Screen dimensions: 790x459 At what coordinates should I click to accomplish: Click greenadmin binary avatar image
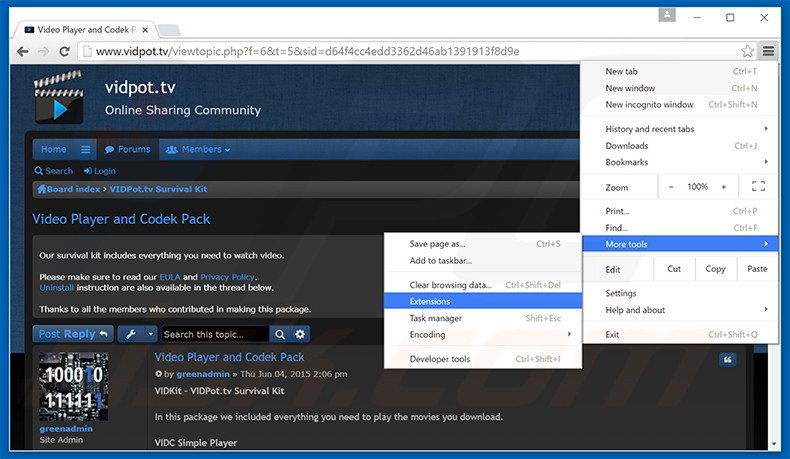pyautogui.click(x=74, y=386)
